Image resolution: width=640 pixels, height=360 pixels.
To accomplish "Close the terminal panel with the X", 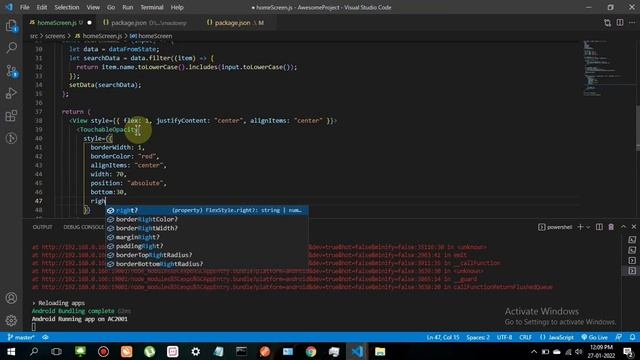I will point(634,227).
